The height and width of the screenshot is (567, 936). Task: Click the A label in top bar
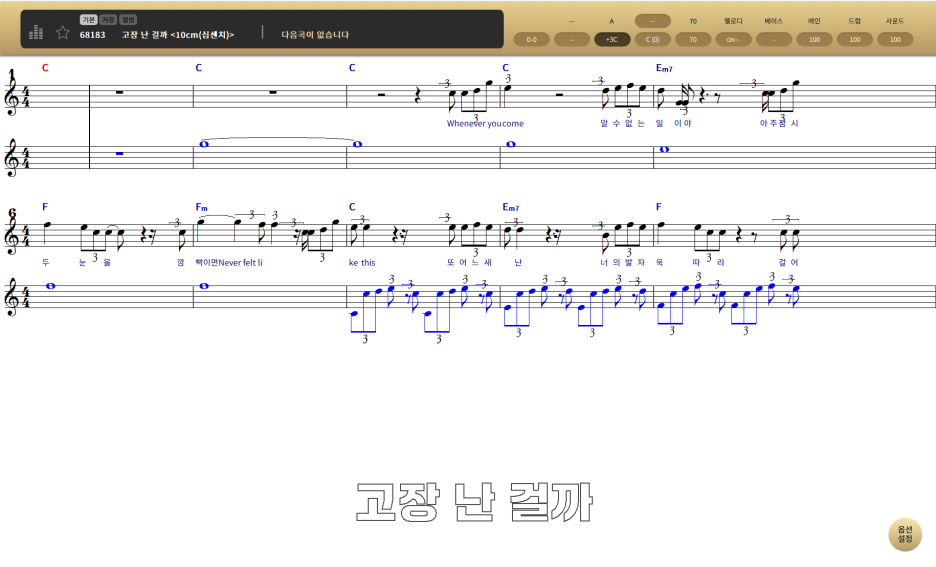coord(612,21)
